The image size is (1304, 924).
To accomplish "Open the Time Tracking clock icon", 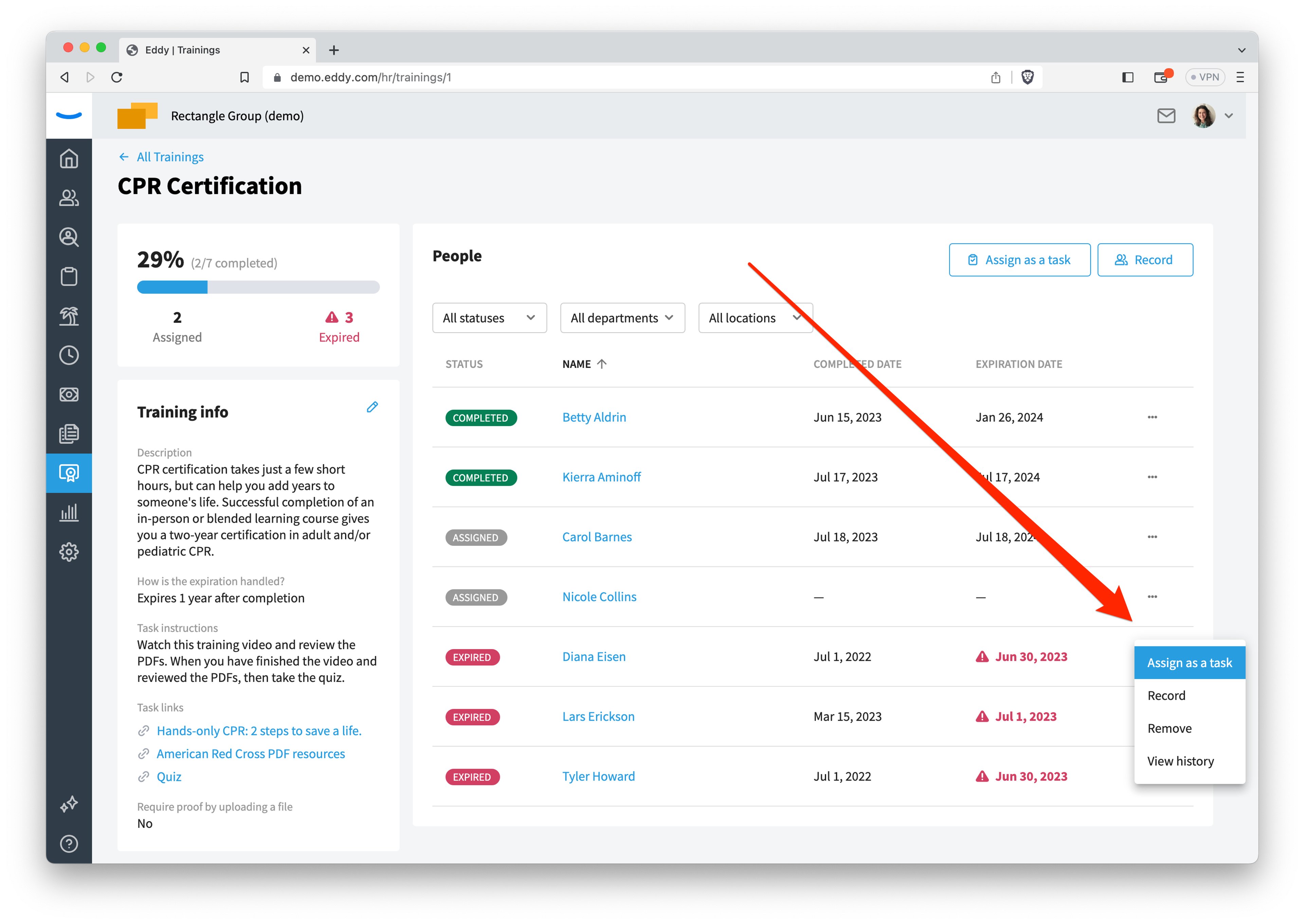I will 69,355.
